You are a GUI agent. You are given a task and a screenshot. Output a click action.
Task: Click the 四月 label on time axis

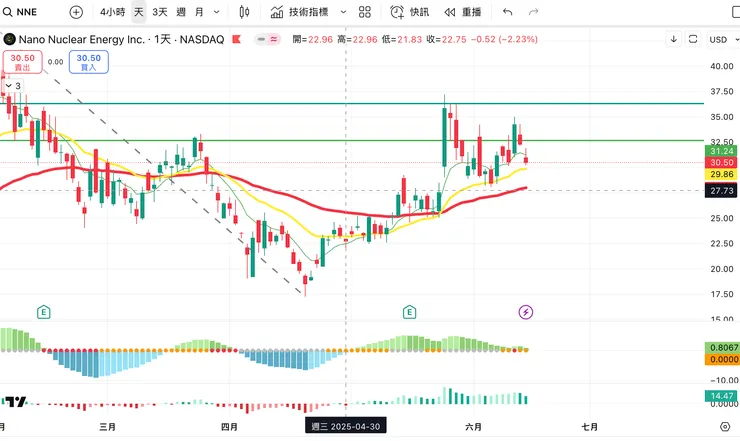(x=229, y=427)
